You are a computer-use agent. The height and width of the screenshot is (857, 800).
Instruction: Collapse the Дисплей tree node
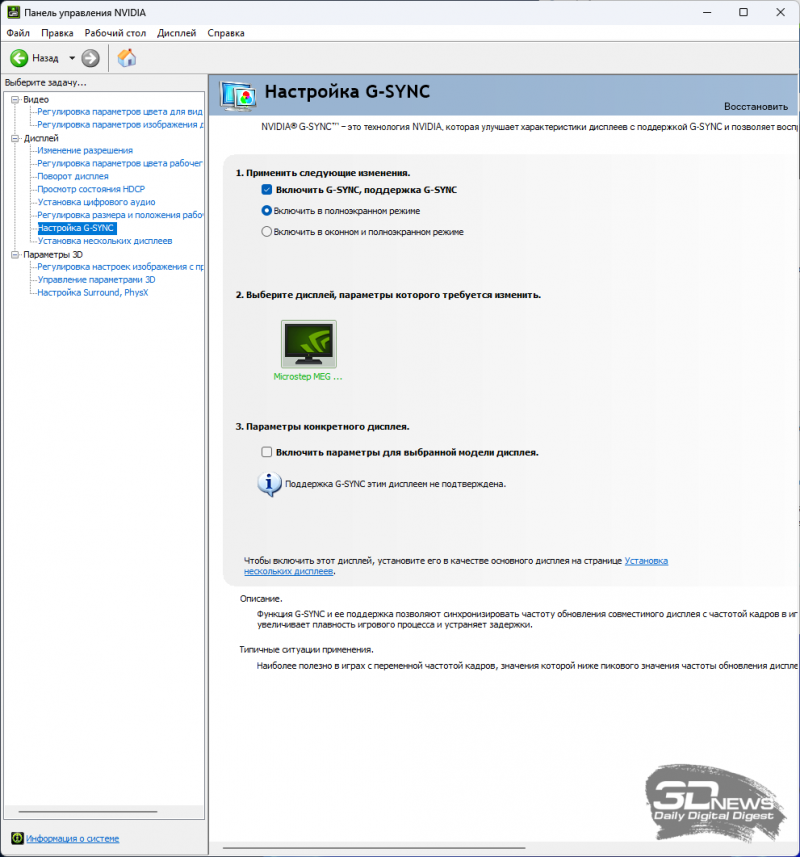point(15,138)
